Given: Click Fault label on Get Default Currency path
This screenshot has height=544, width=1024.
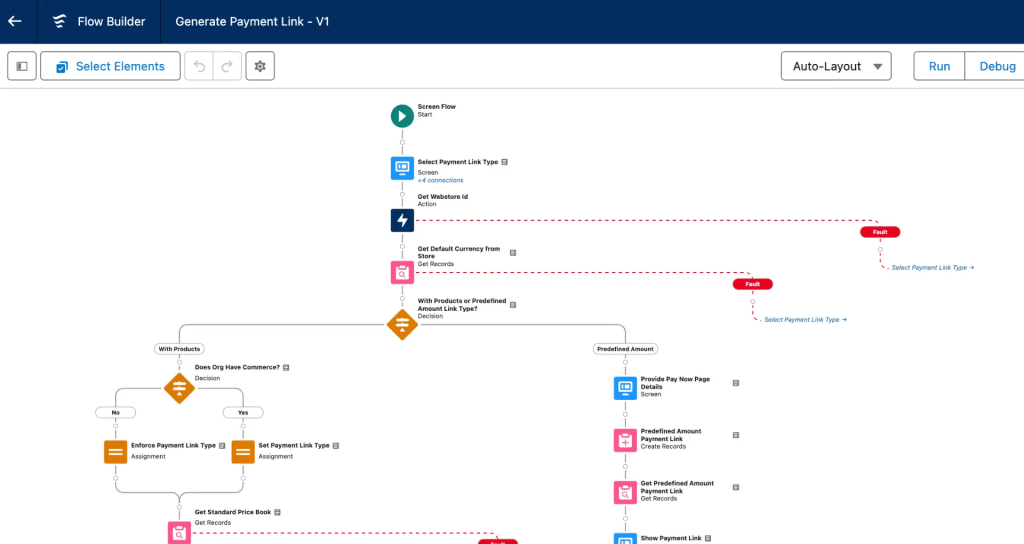Looking at the screenshot, I should [752, 284].
